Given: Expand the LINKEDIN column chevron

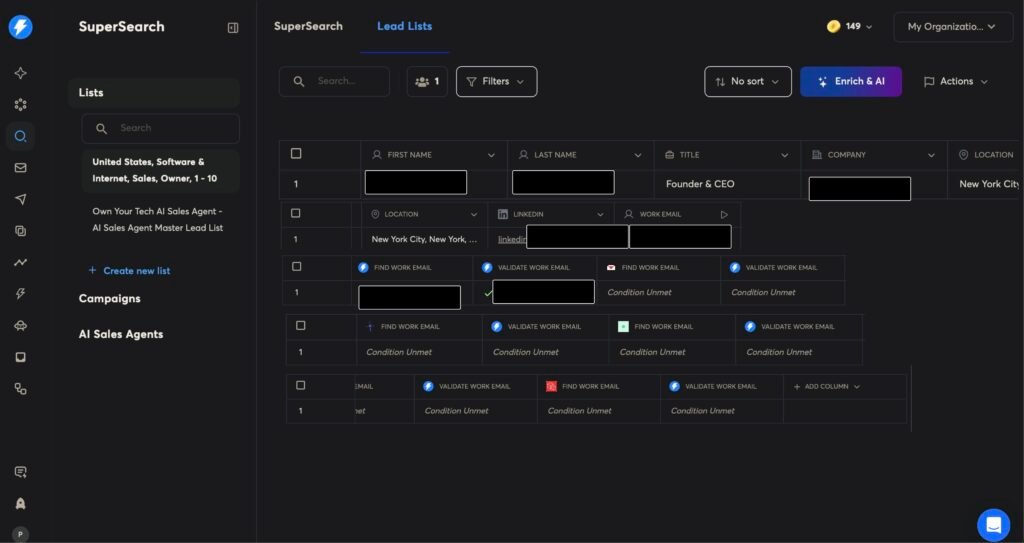Looking at the screenshot, I should pos(600,214).
